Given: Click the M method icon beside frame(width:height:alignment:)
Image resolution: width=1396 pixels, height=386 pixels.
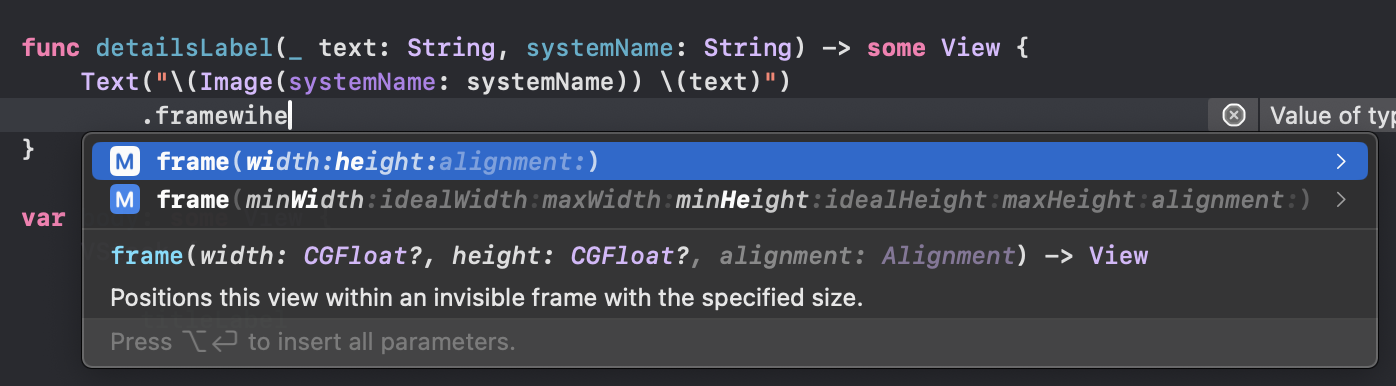Looking at the screenshot, I should (x=125, y=161).
